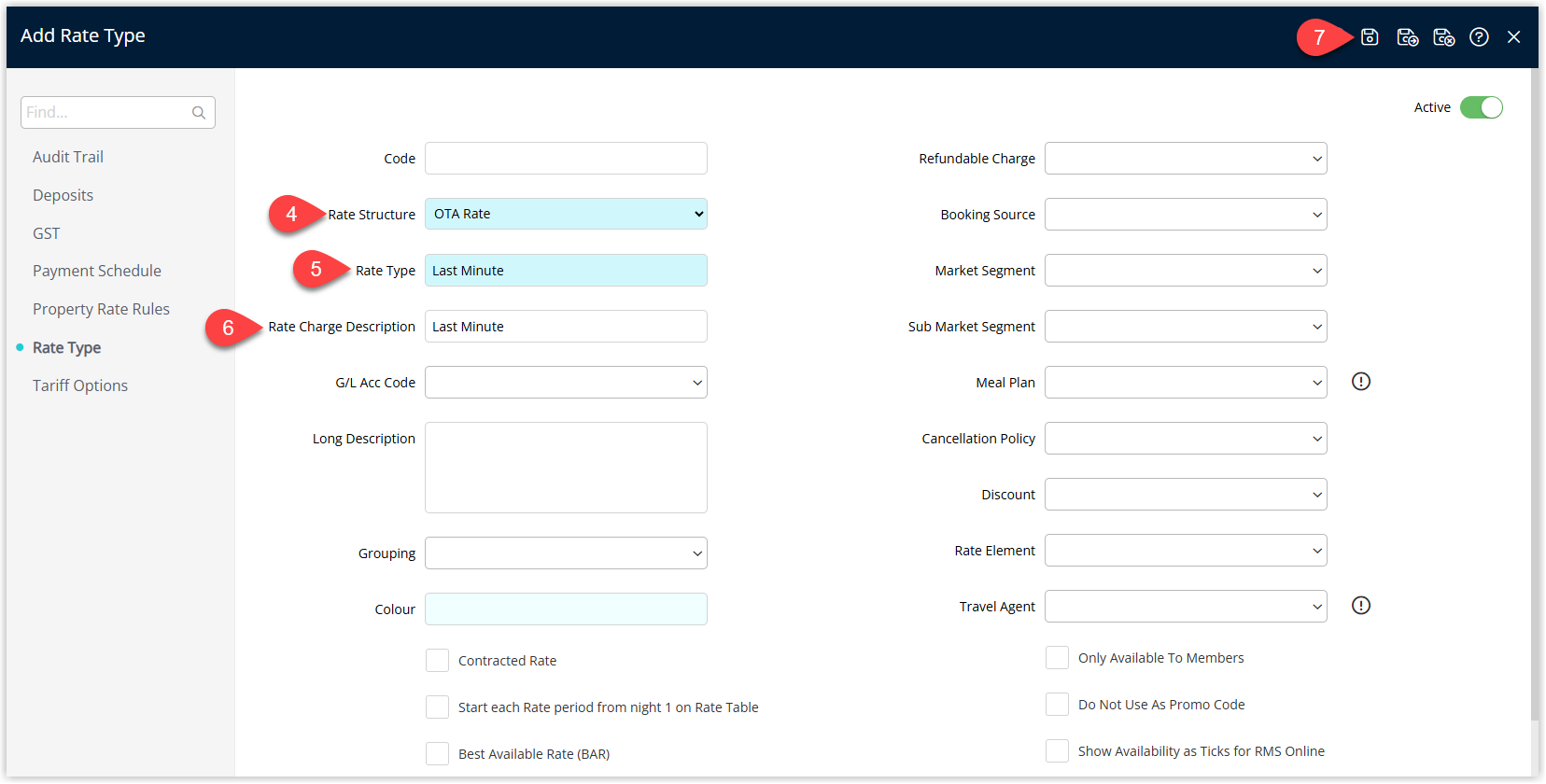The width and height of the screenshot is (1546, 784).
Task: Click the Rate Type field with Last Minute
Action: pos(566,270)
